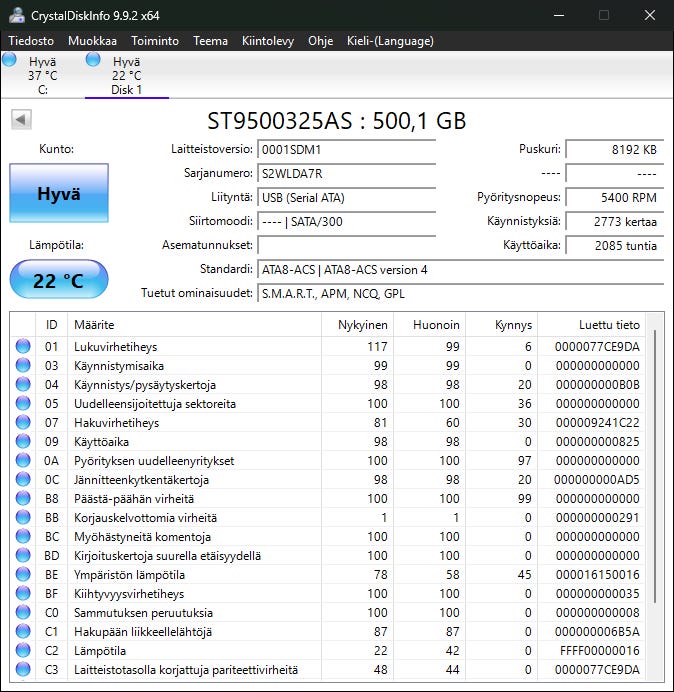Click the Laitteistoversio field 0001SDM1

point(346,150)
